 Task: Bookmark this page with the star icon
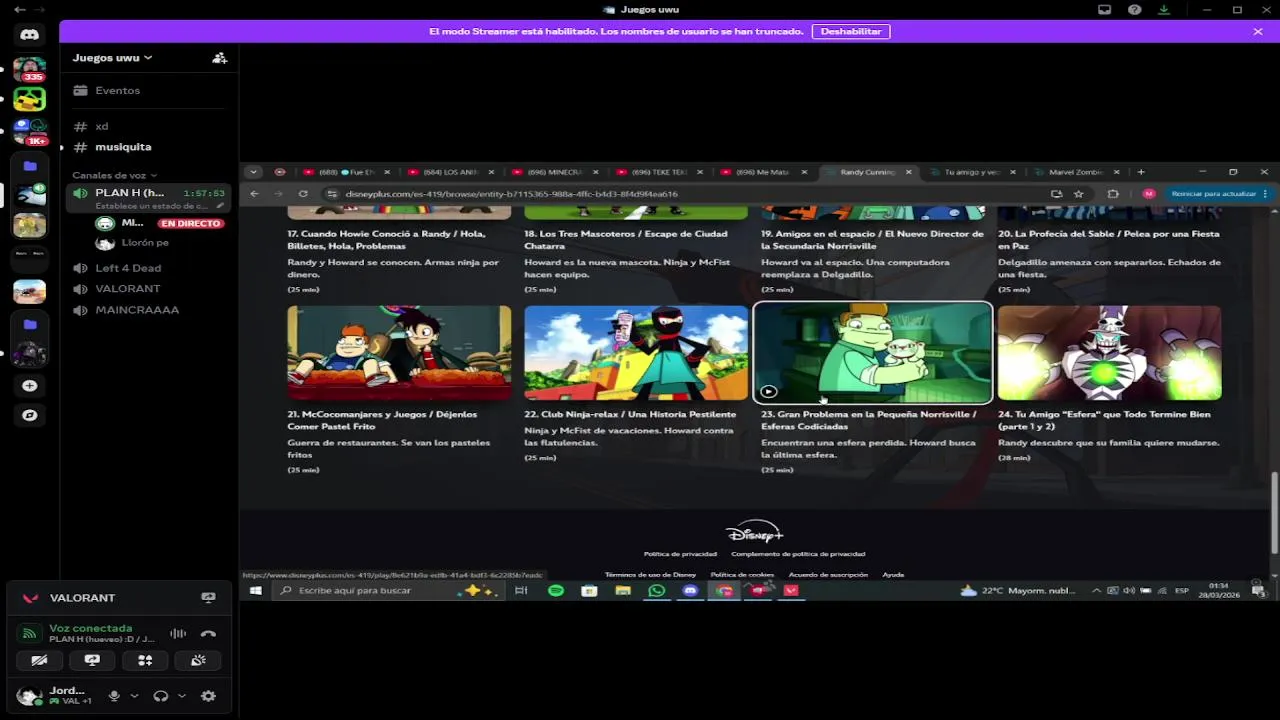(1078, 194)
